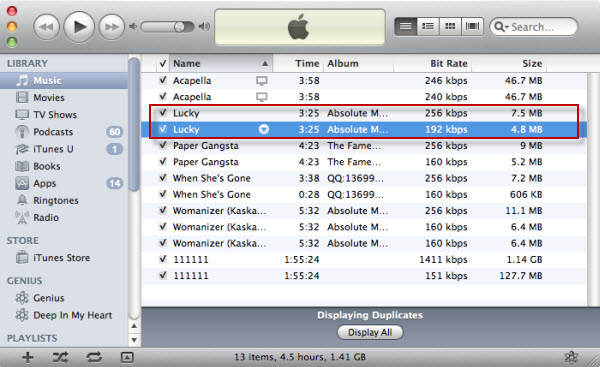Toggle repeat playback
Screen dimensions: 600x367
pyautogui.click(x=94, y=357)
